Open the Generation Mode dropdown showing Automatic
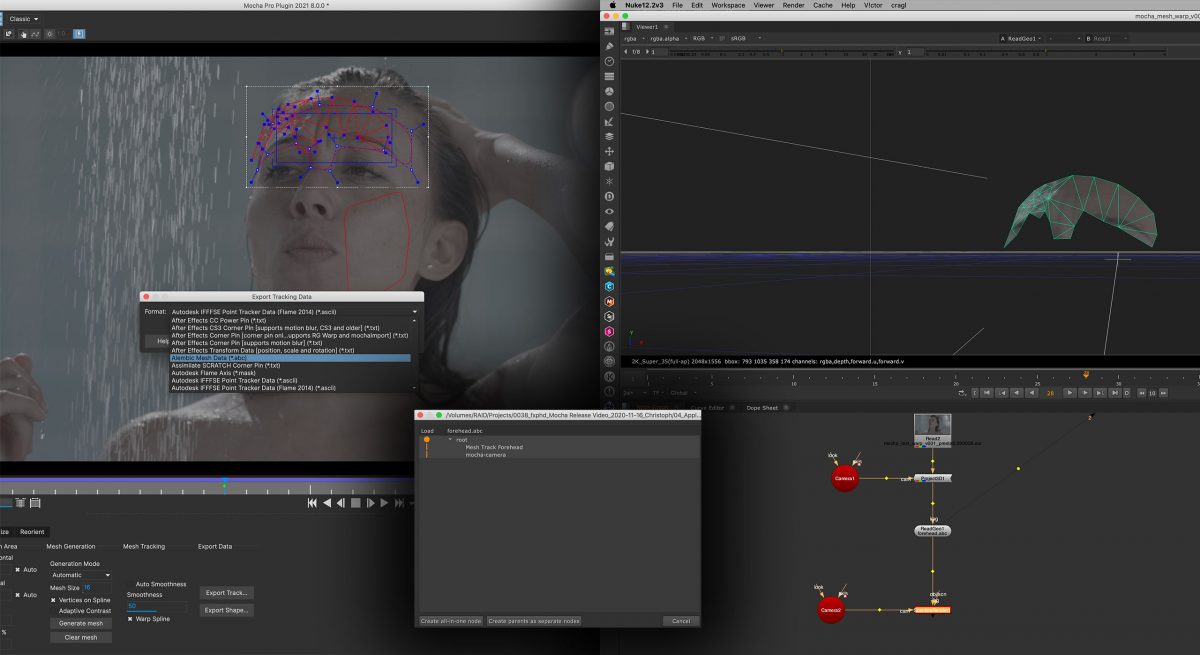Image resolution: width=1200 pixels, height=655 pixels. coord(80,575)
